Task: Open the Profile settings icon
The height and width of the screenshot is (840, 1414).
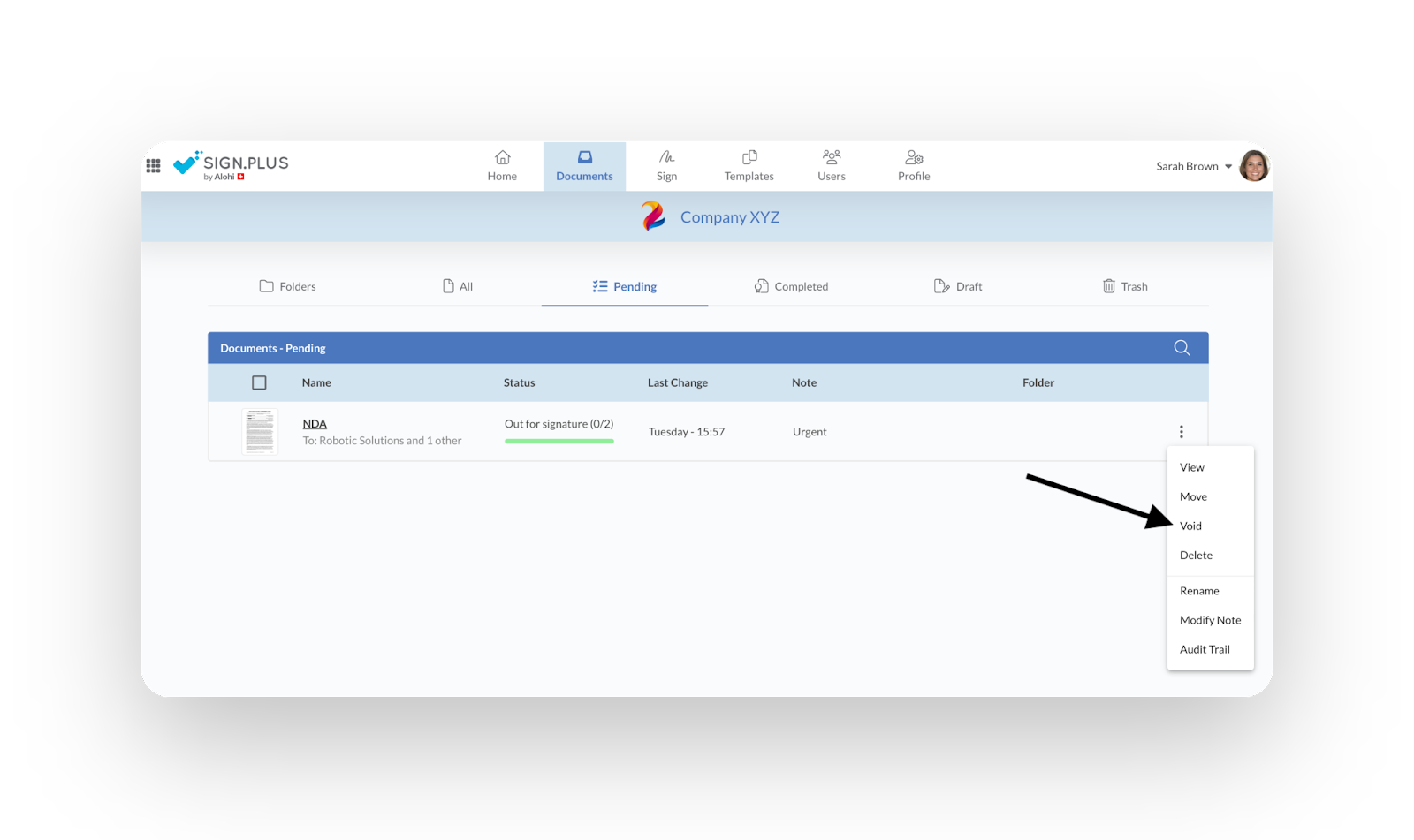Action: [914, 157]
